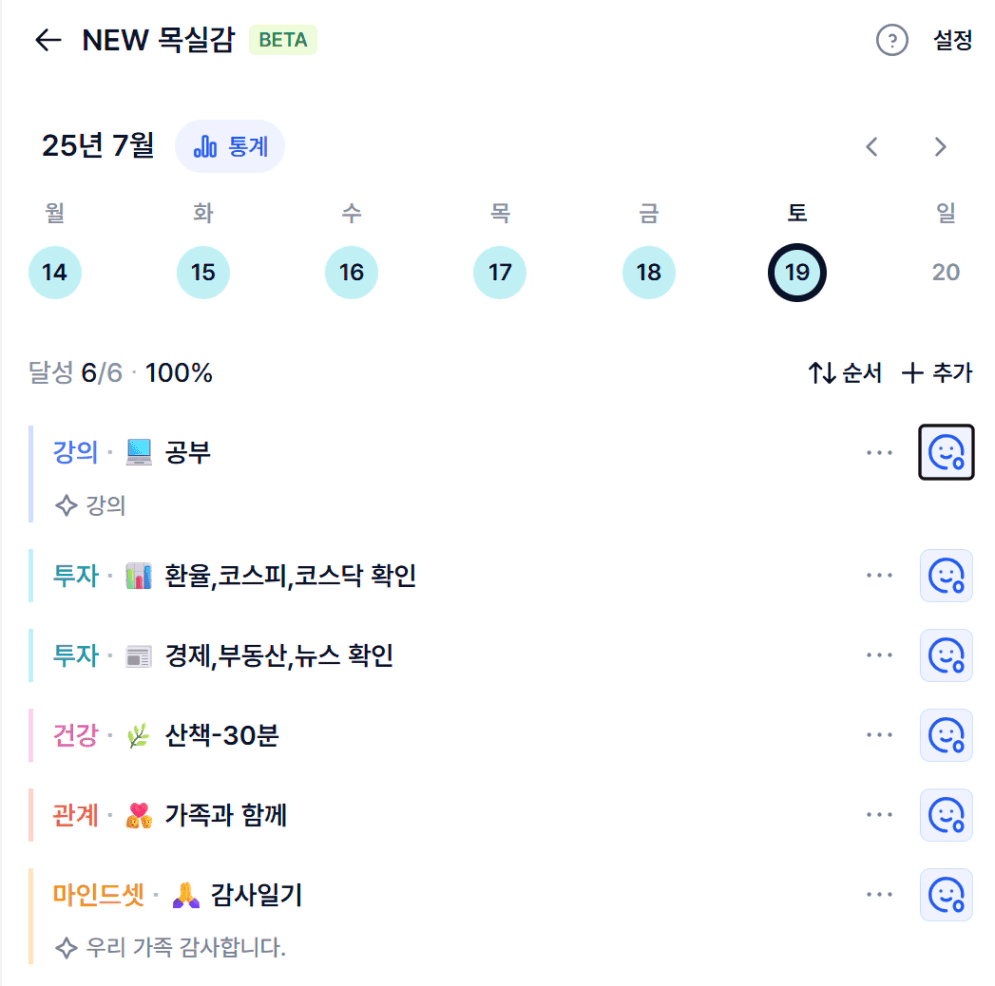Click the smiley icon for 가족과 함께
Image resolution: width=995 pixels, height=986 pixels.
coord(946,815)
